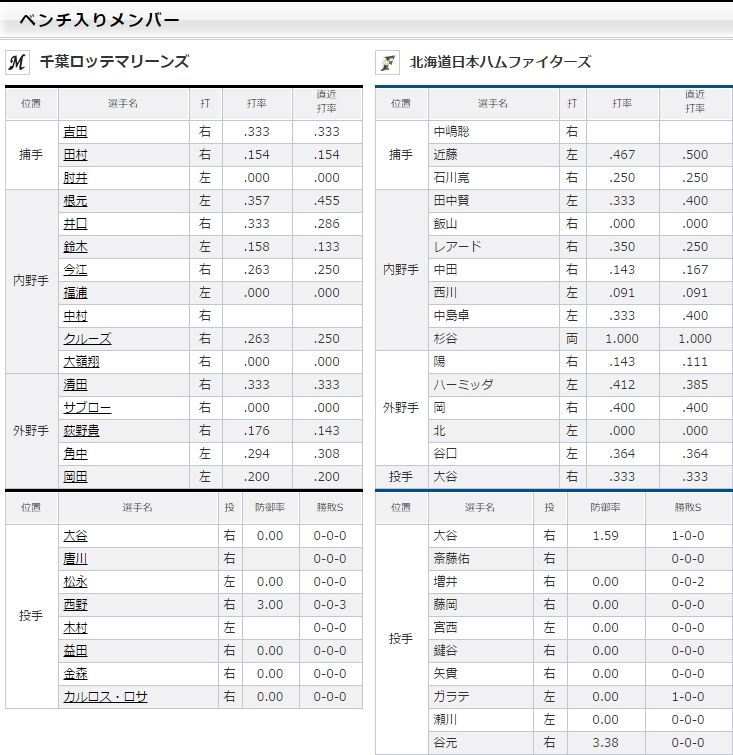Select Fighters player 近藤 name cell
The image size is (733, 755).
(494, 155)
